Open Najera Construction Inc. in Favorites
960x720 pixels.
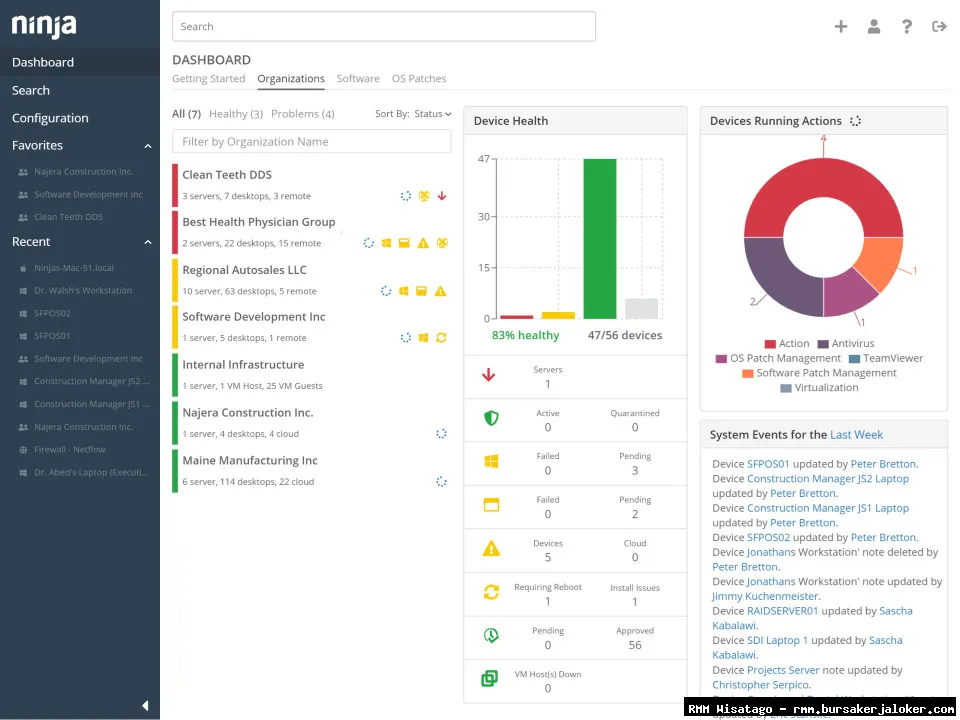pos(83,172)
